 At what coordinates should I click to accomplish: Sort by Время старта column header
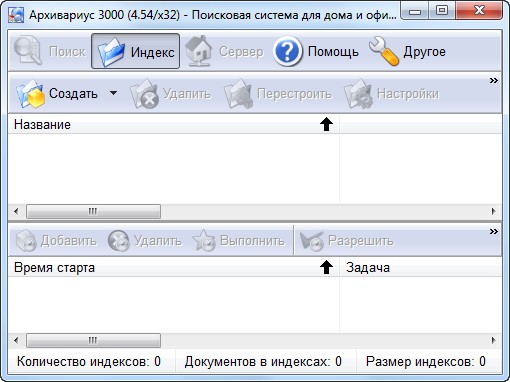click(173, 267)
